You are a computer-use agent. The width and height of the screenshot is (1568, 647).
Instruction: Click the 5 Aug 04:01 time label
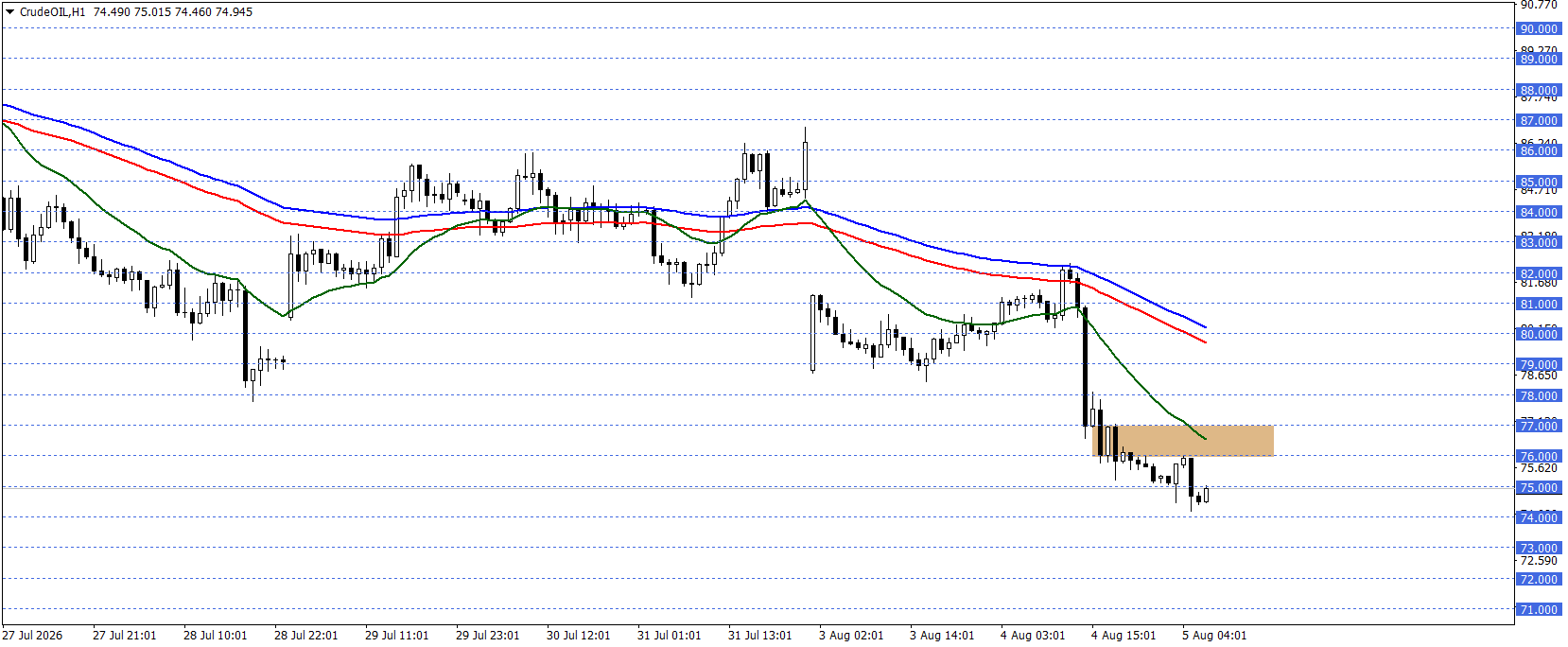point(1214,636)
